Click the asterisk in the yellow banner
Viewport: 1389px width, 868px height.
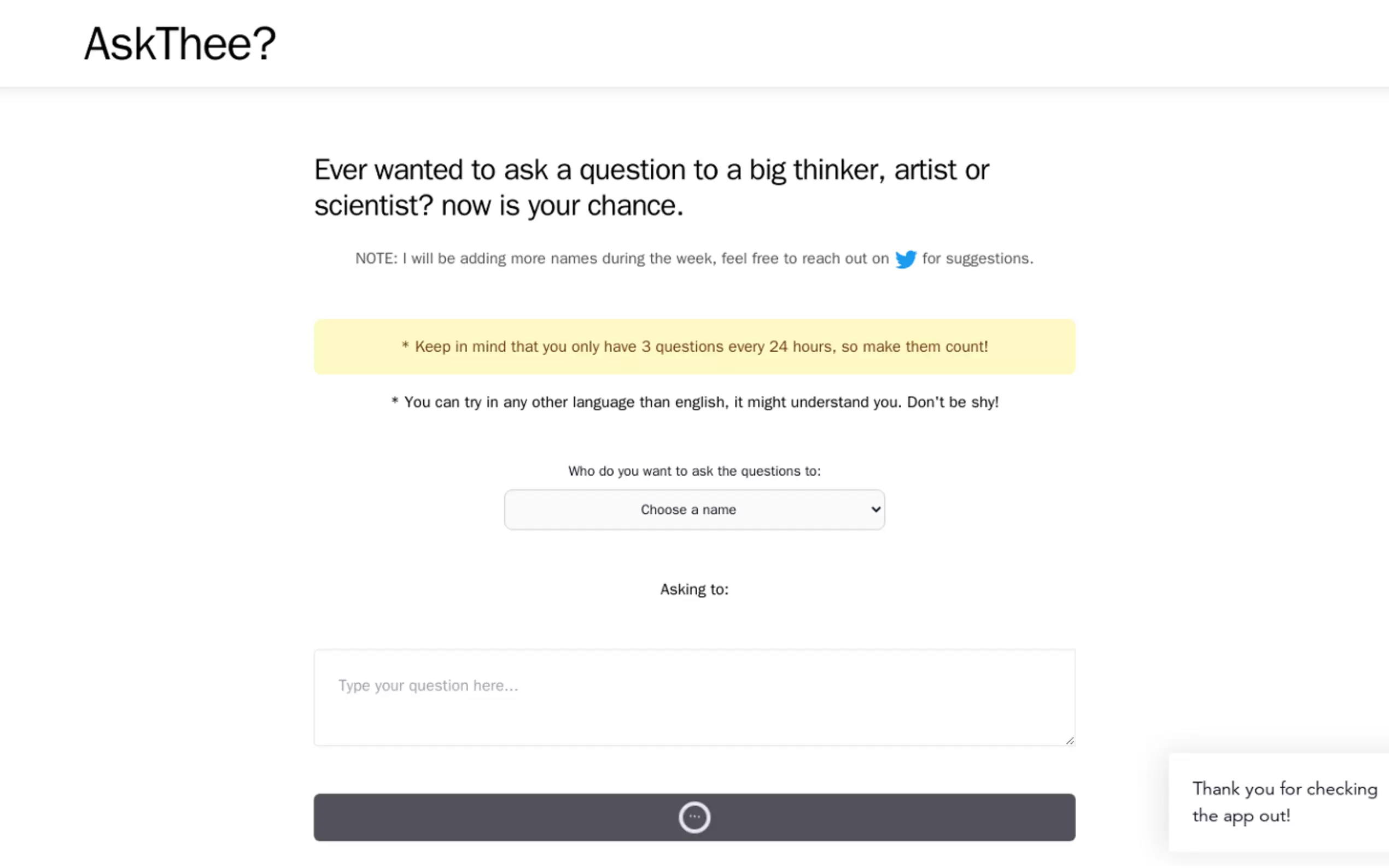(x=405, y=345)
